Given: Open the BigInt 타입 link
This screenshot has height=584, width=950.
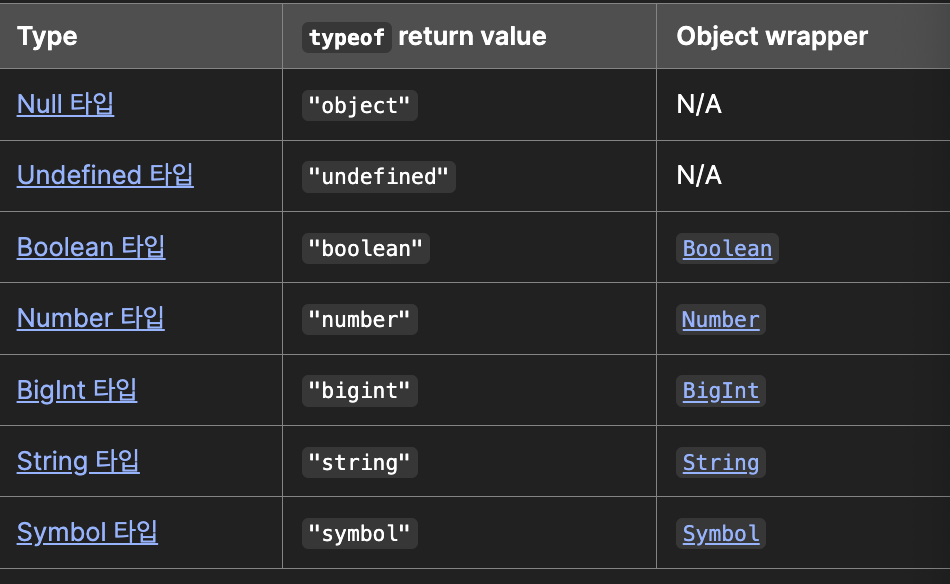Looking at the screenshot, I should click(77, 390).
